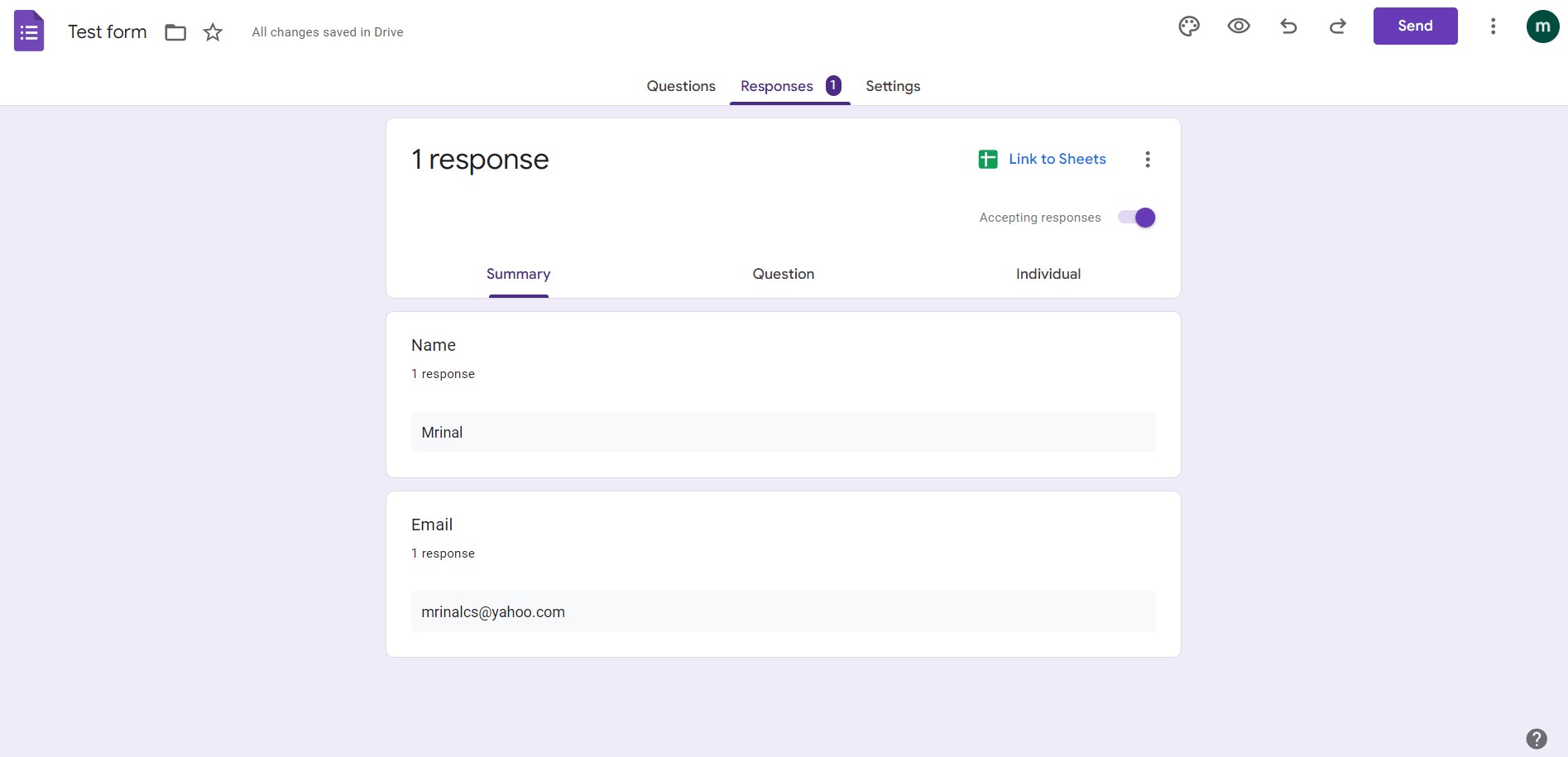The height and width of the screenshot is (757, 1568).
Task: Click the green Sheets icon beside Link to Sheets
Action: coord(986,158)
